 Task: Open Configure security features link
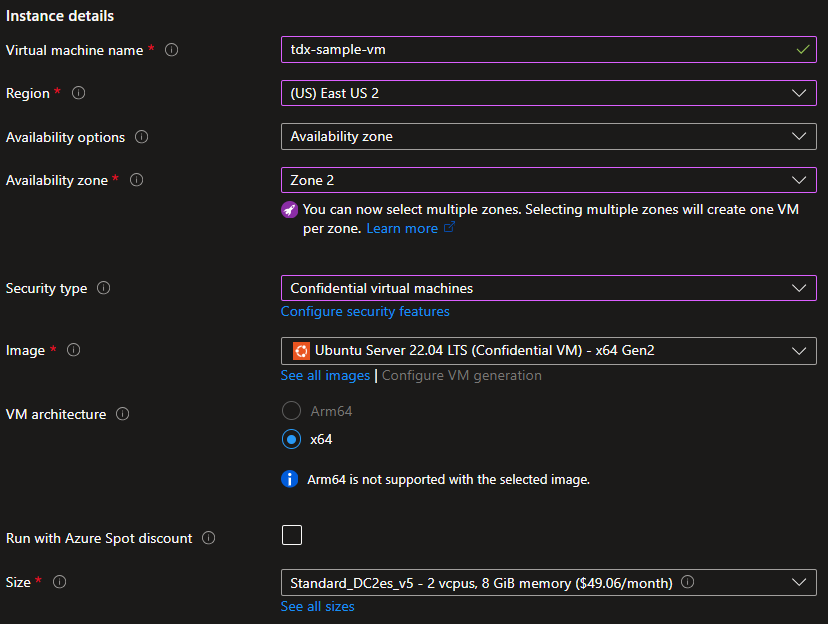coord(365,311)
